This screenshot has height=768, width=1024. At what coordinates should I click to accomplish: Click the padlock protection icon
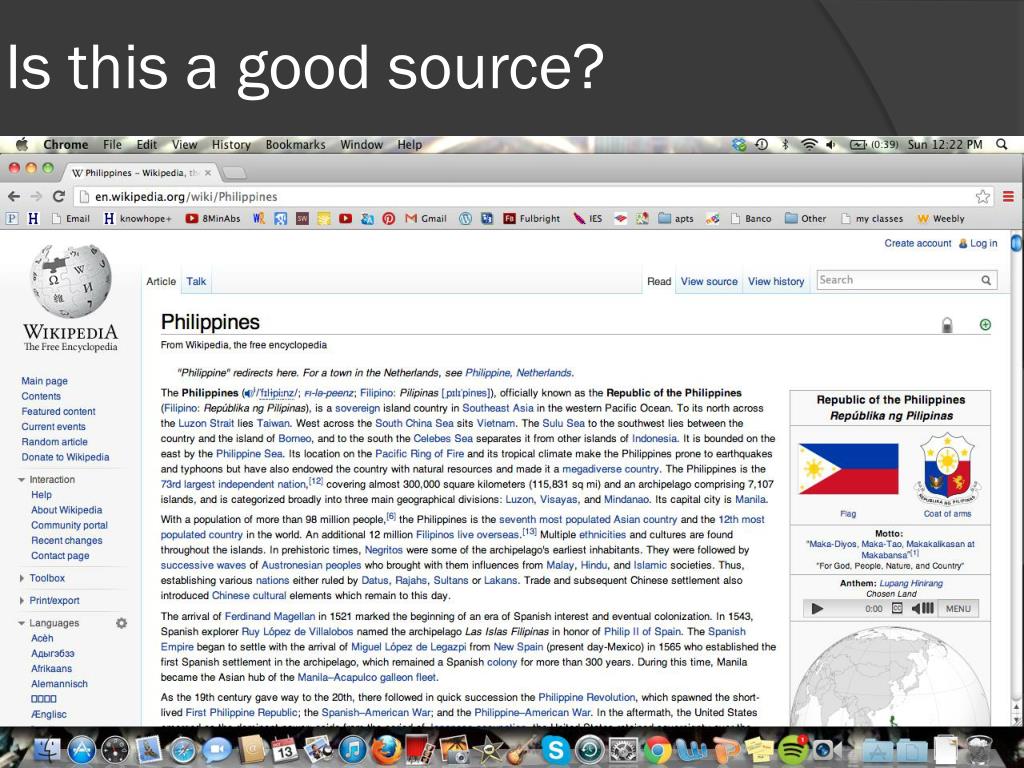[x=947, y=325]
